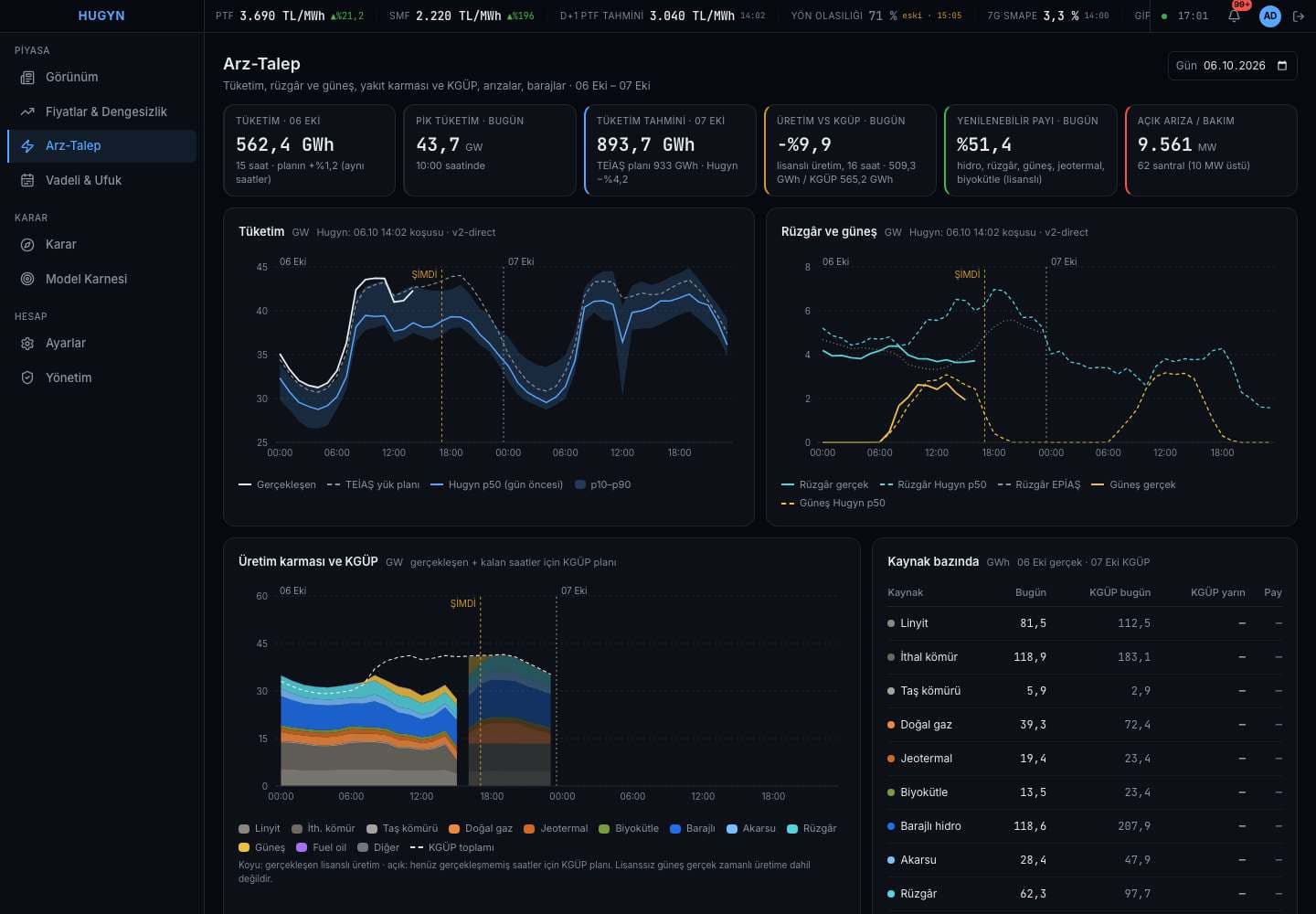Select the YENİLENEBİLİR PAYI card
Screen dimensions: 1316x914
(1031, 151)
